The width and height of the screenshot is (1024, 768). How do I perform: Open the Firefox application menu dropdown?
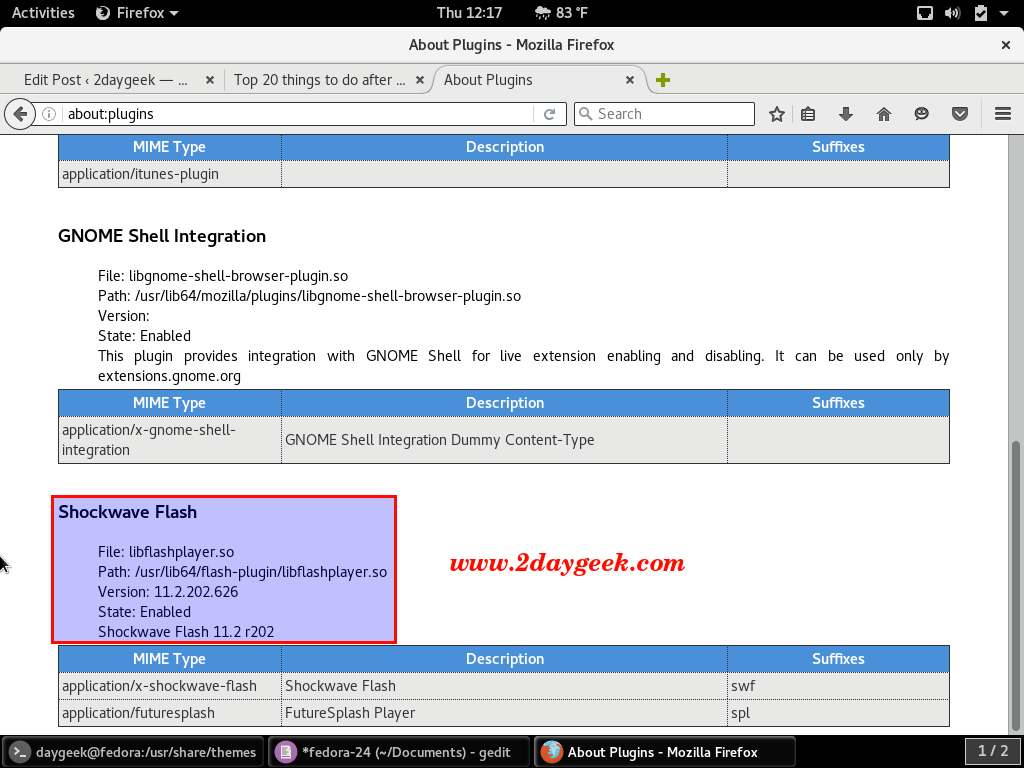tap(137, 12)
